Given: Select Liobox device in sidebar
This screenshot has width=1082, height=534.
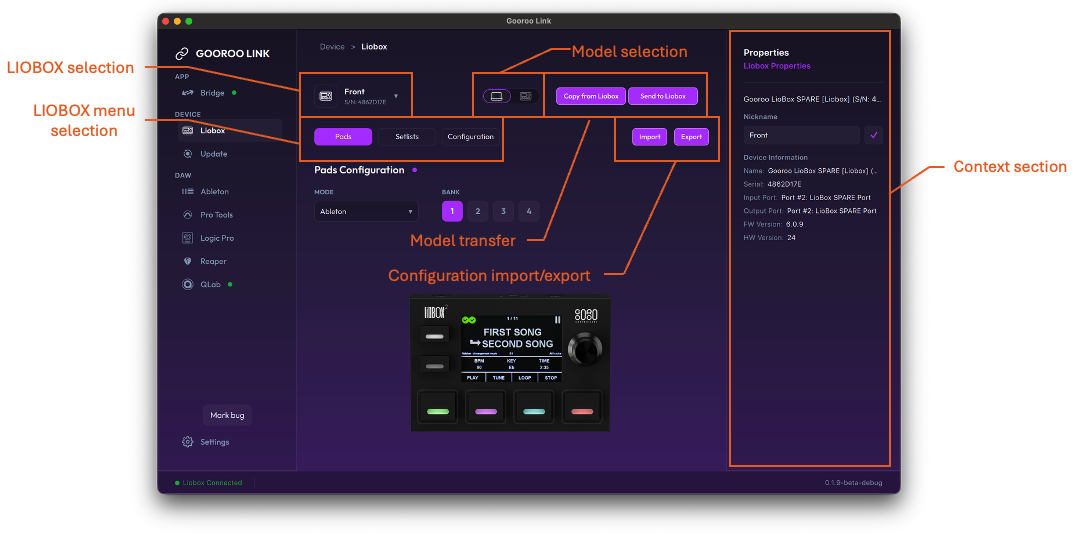Looking at the screenshot, I should pos(230,130).
